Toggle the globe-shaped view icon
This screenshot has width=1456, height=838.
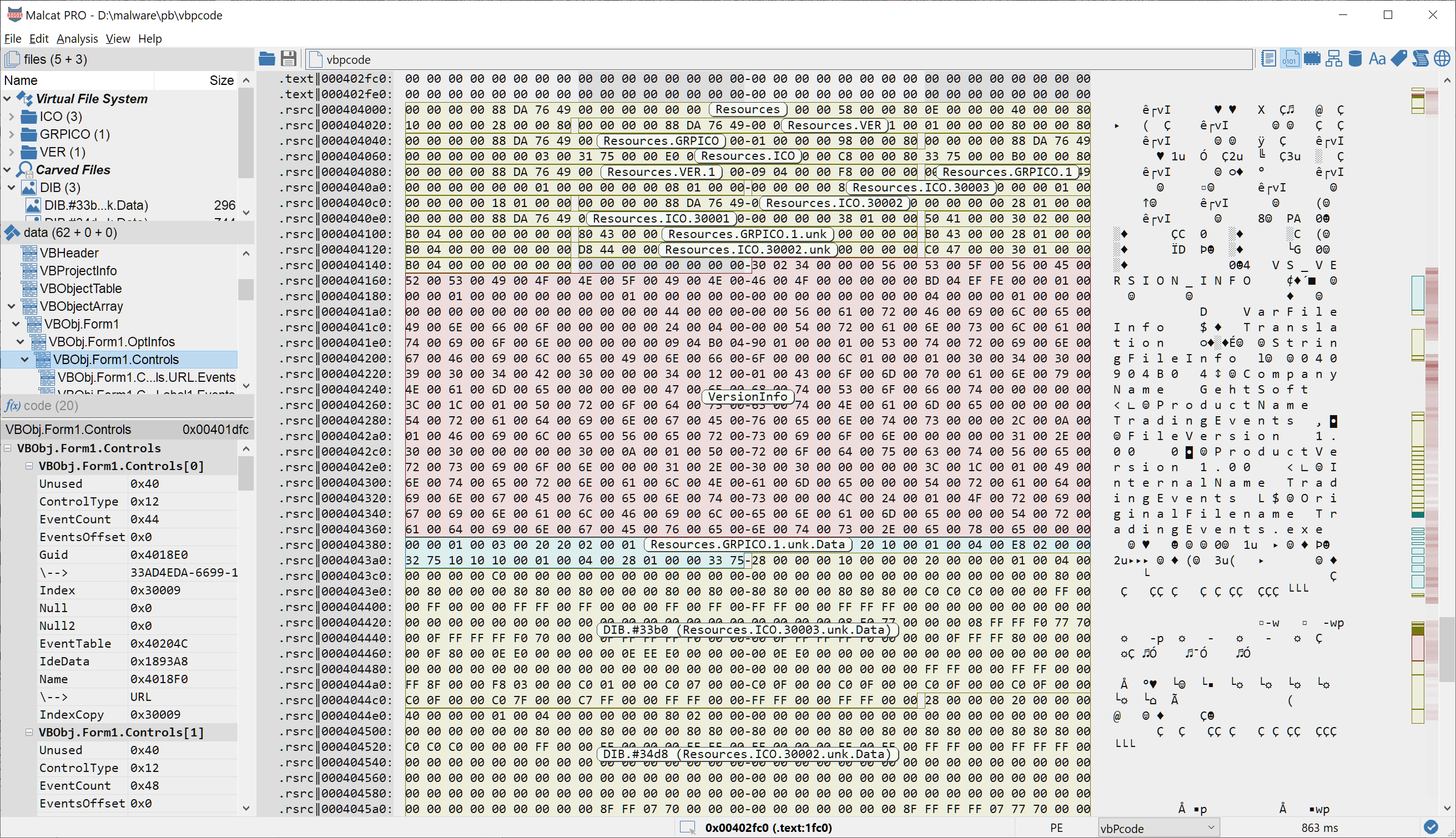coord(1442,59)
